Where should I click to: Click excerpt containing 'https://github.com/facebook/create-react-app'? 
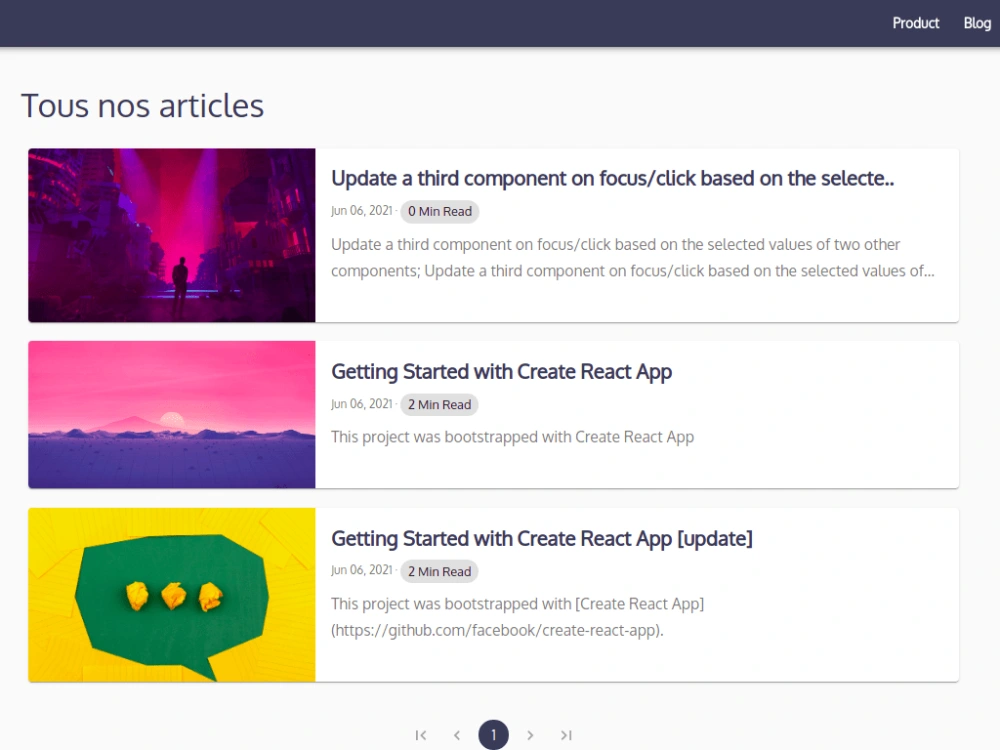coord(517,617)
